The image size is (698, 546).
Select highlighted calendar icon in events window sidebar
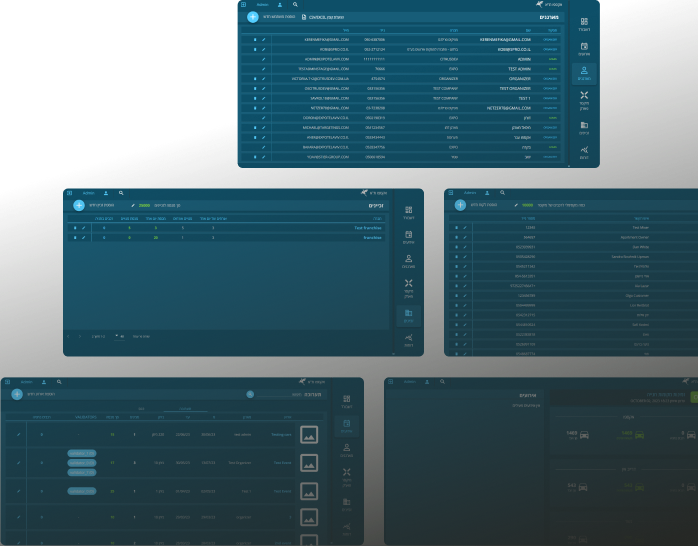point(346,423)
